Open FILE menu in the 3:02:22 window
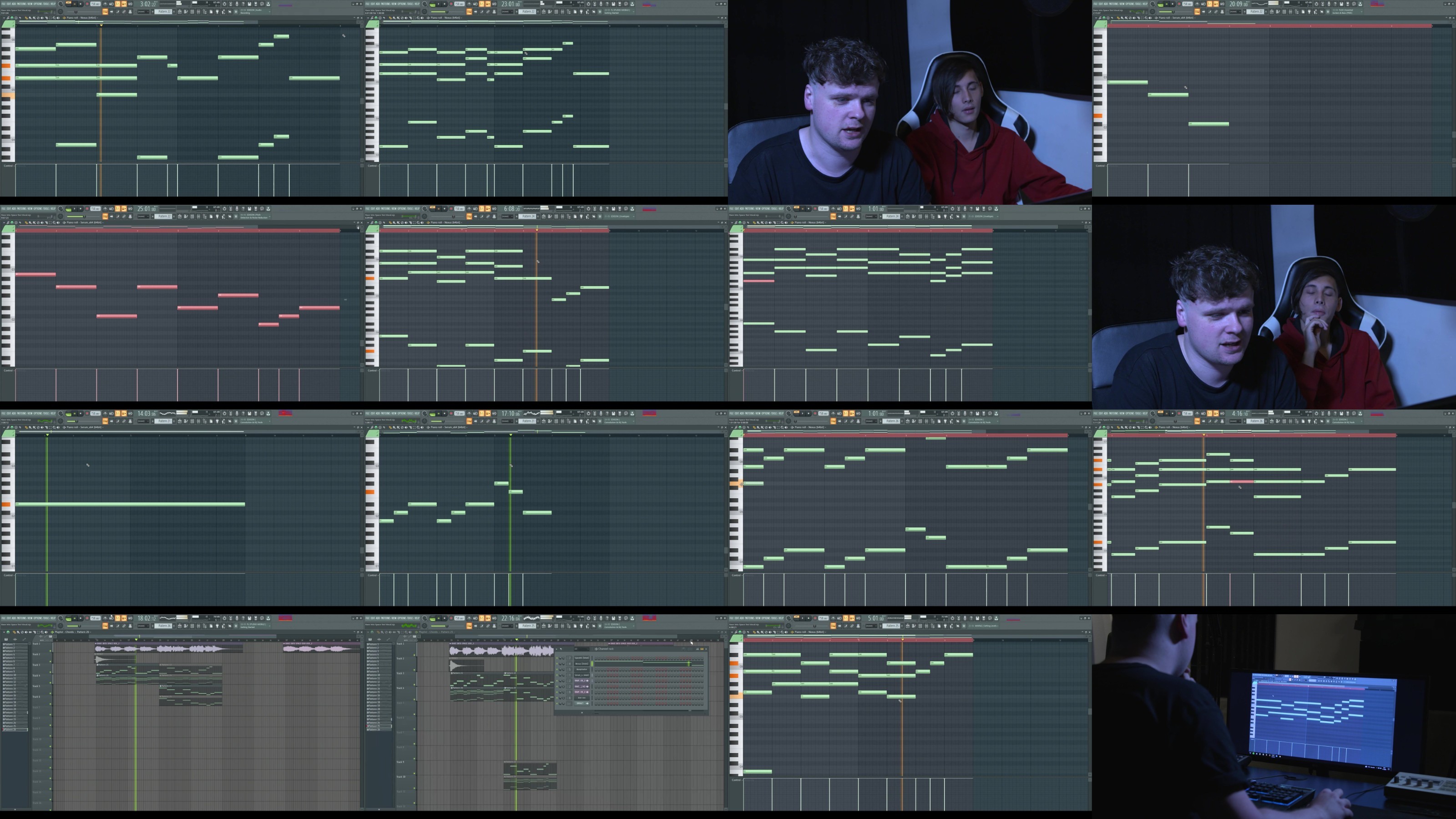This screenshot has width=1456, height=819. click(3, 4)
